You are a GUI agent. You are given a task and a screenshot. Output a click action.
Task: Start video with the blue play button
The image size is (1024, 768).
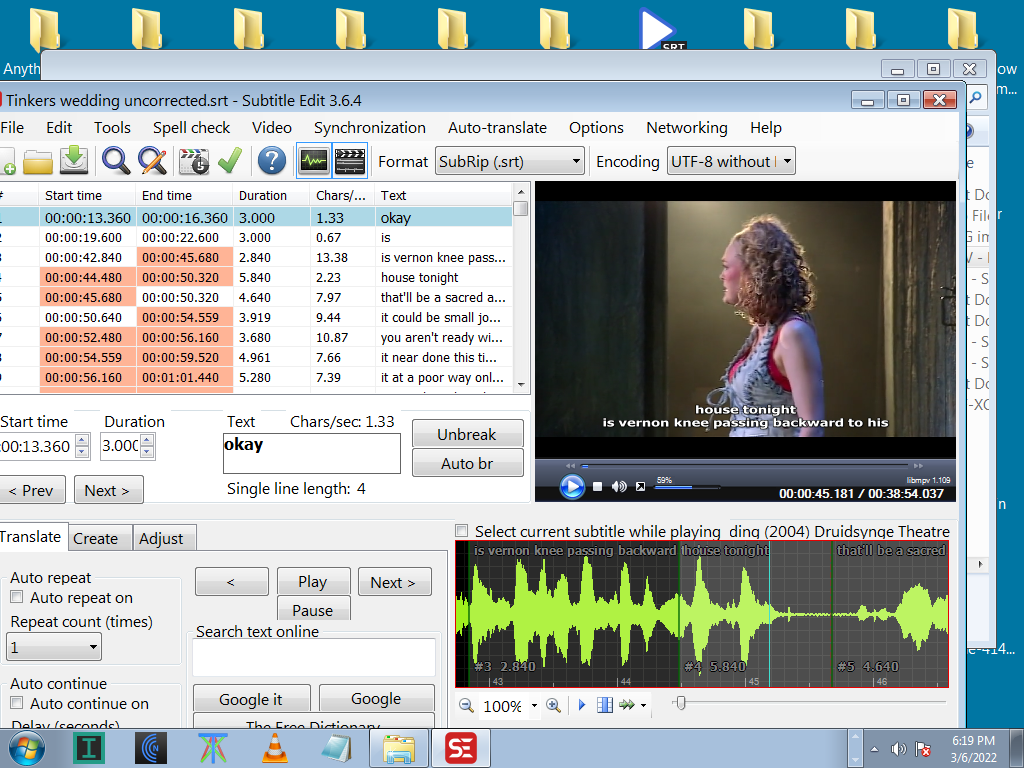tap(572, 487)
